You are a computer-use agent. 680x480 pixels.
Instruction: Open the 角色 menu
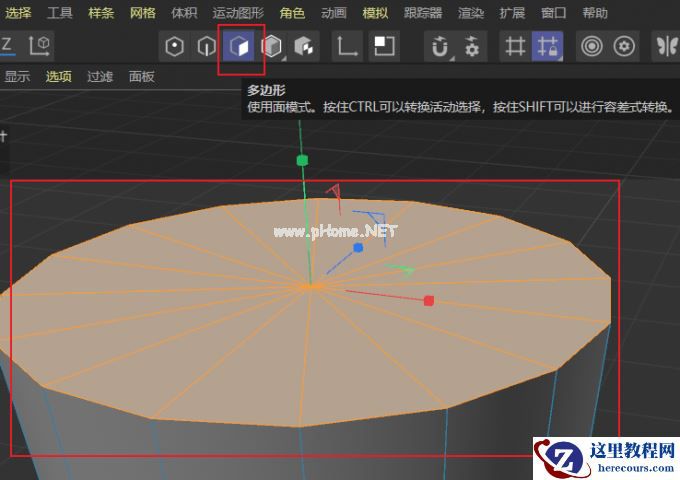pyautogui.click(x=292, y=13)
